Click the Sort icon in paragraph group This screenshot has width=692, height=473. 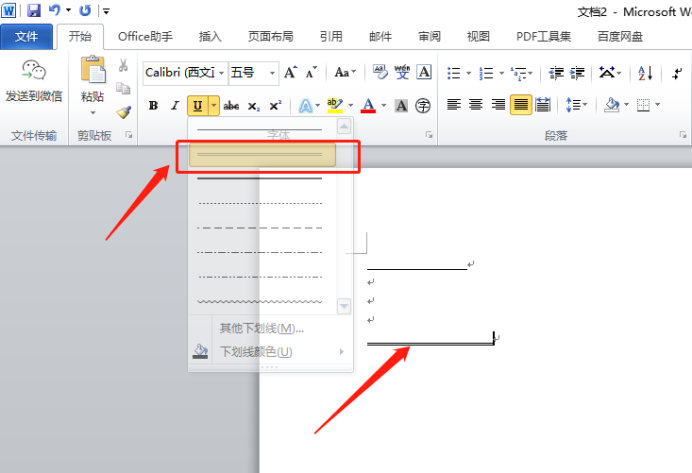645,73
